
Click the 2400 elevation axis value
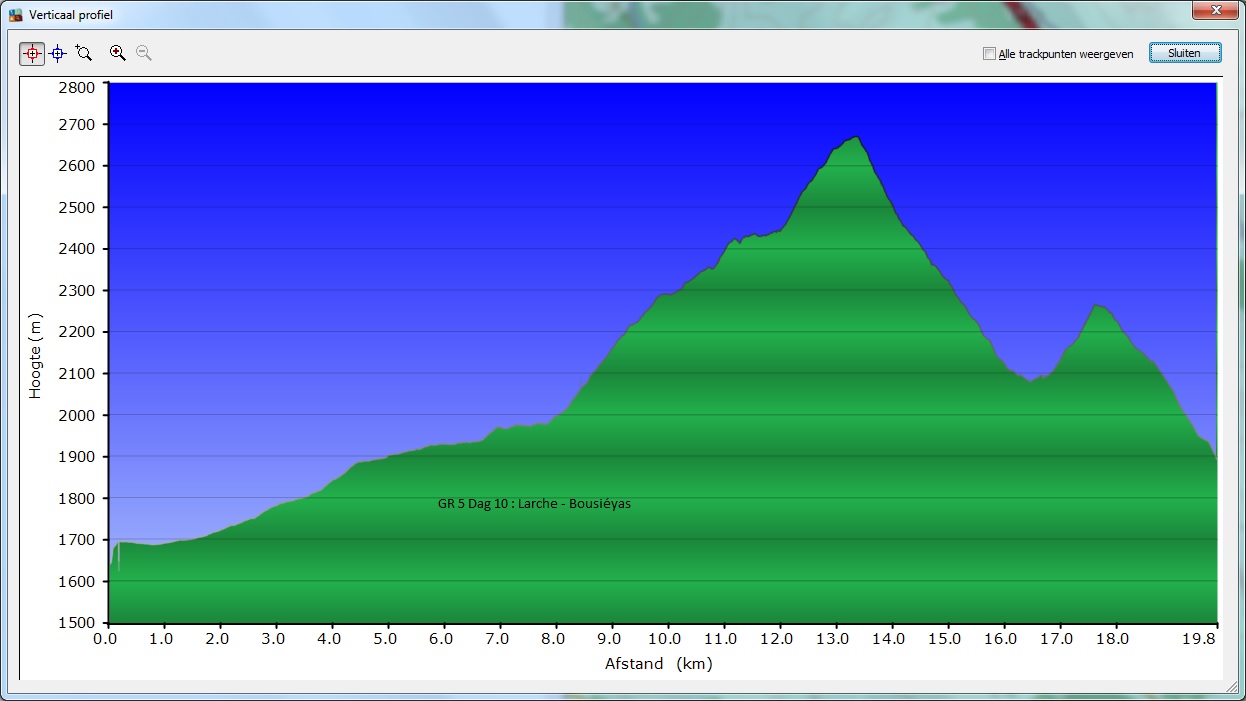[x=77, y=249]
